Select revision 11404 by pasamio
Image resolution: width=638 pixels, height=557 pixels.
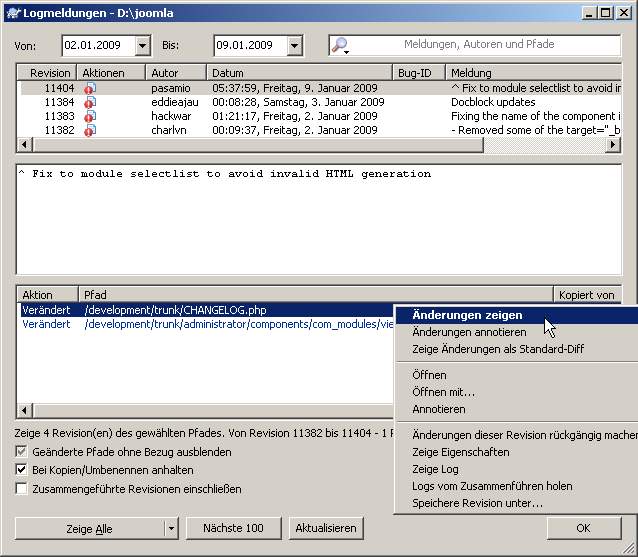coord(319,88)
